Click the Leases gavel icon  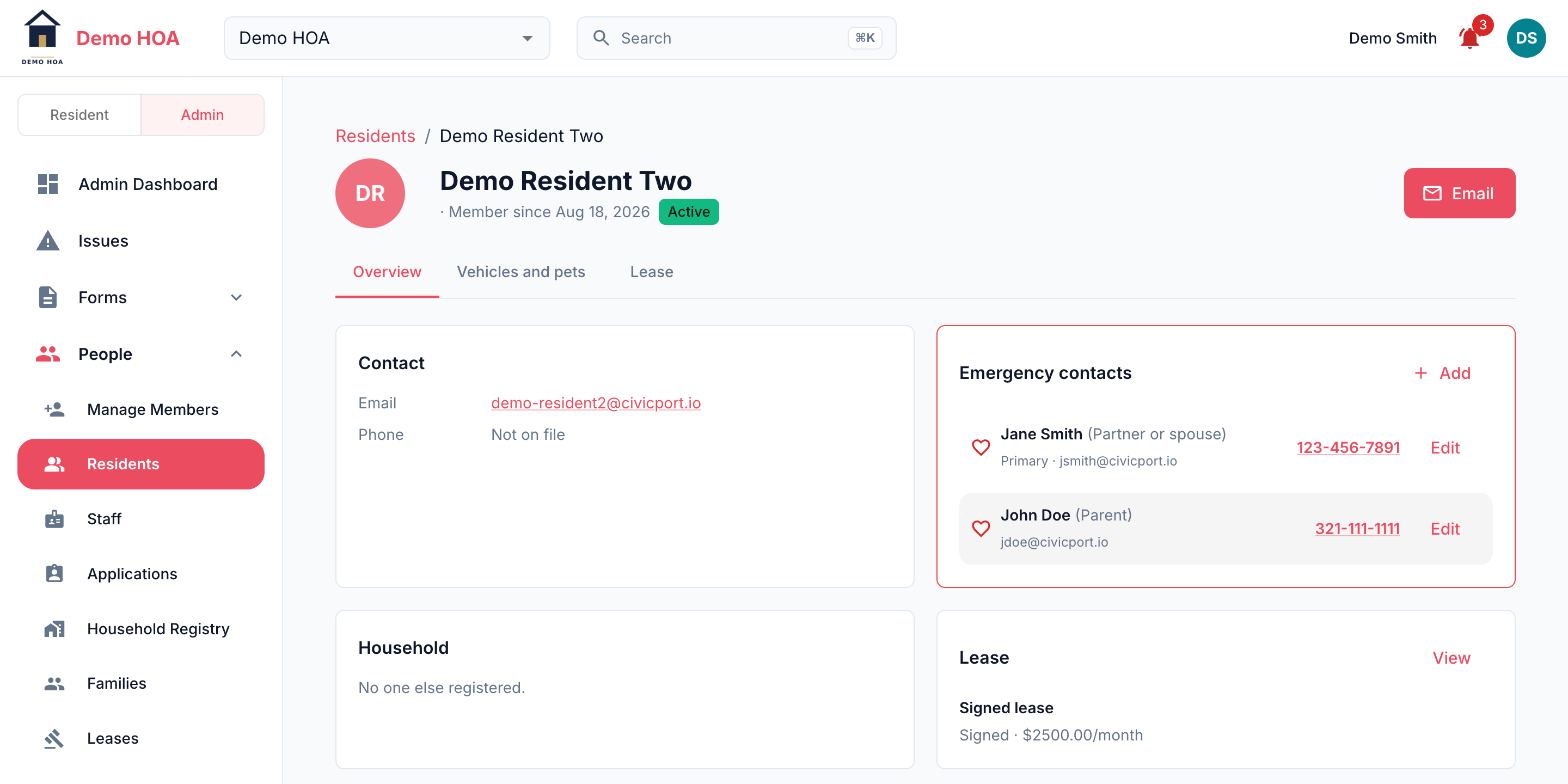(54, 739)
